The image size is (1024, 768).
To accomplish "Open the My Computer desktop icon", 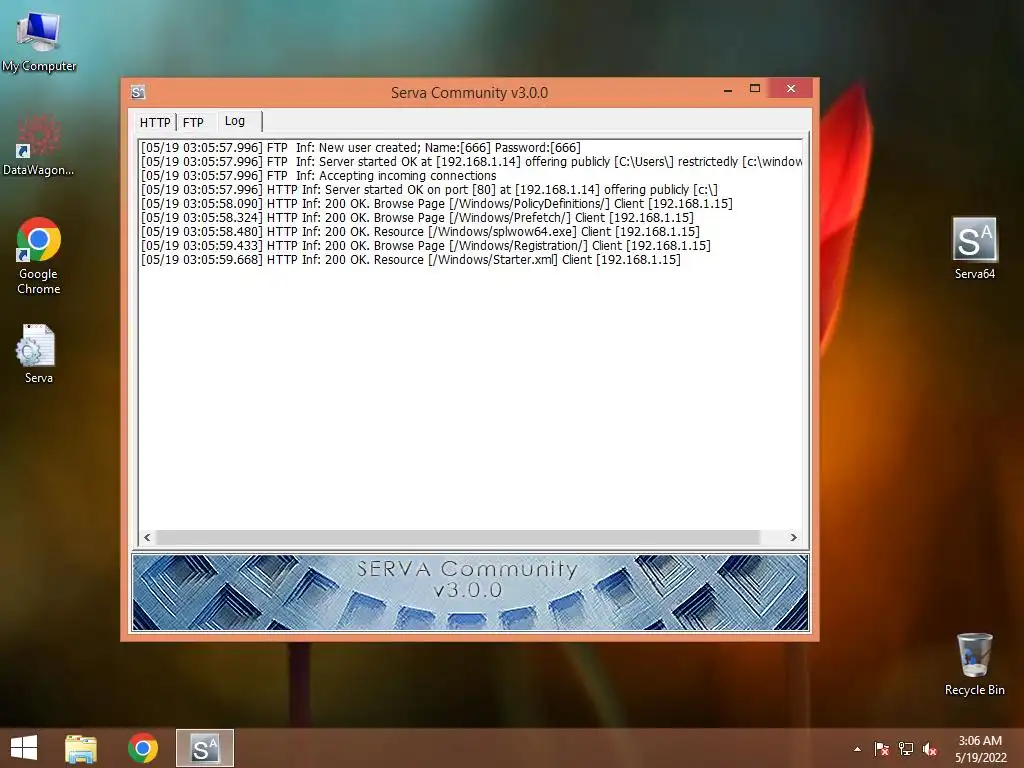I will [x=39, y=40].
